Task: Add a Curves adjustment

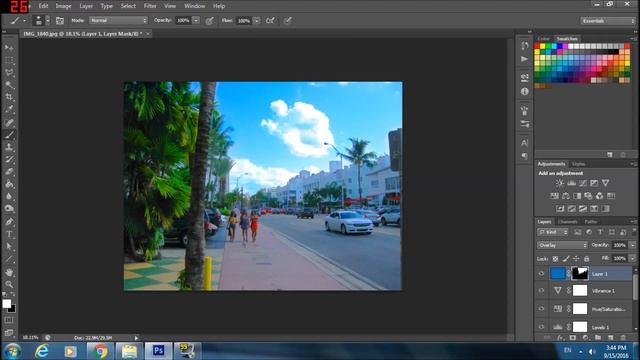Action: tap(583, 183)
